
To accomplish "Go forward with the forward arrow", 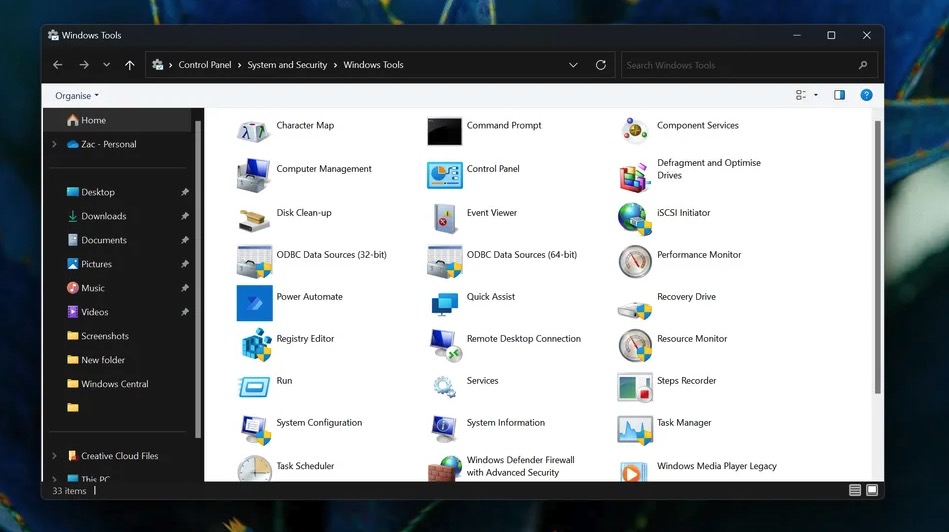I will 84,65.
